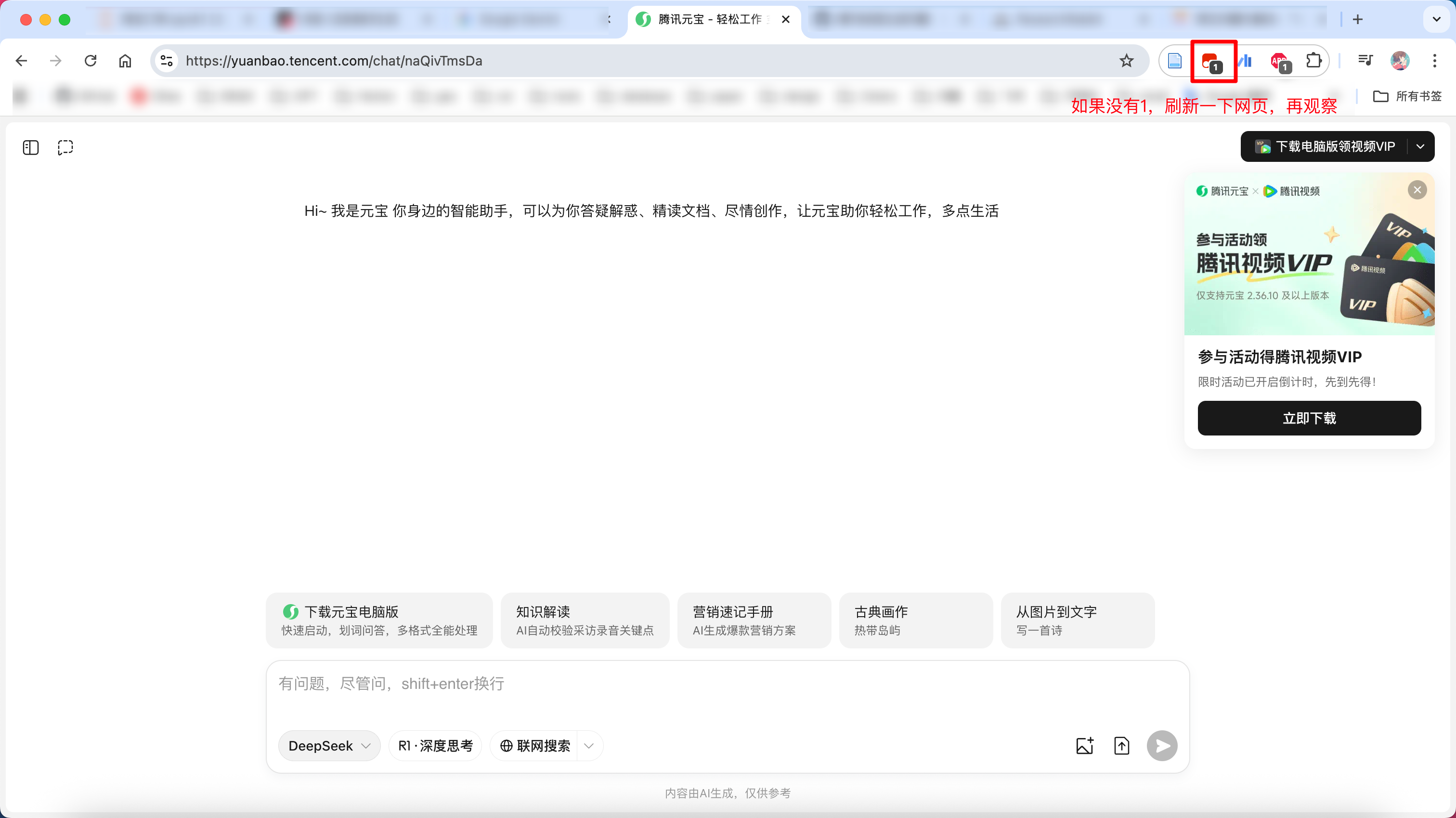
Task: Select the 下载元宝电脑版 suggestion card
Action: [x=379, y=620]
